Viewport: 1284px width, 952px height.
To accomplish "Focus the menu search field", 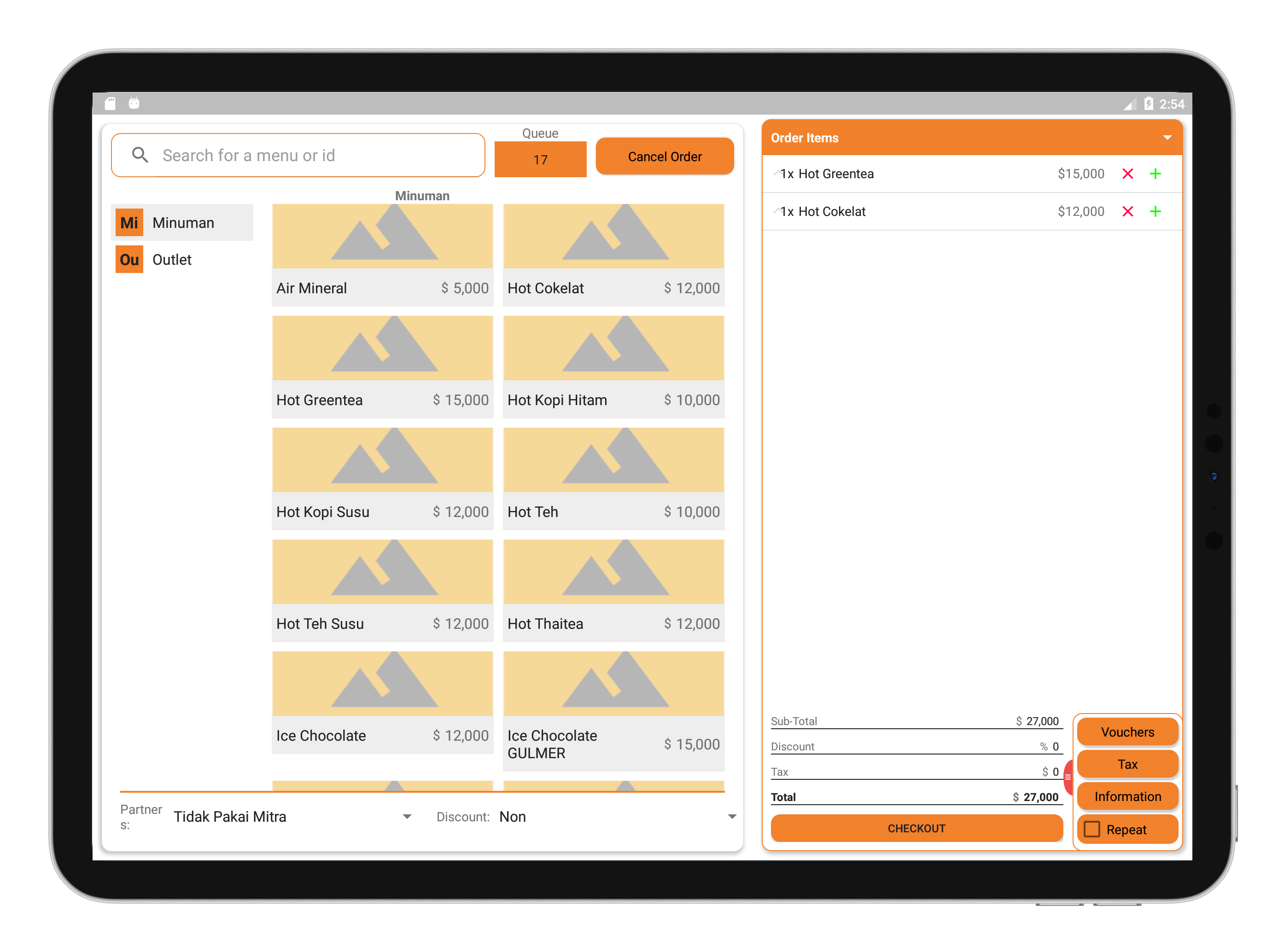I will pos(311,155).
